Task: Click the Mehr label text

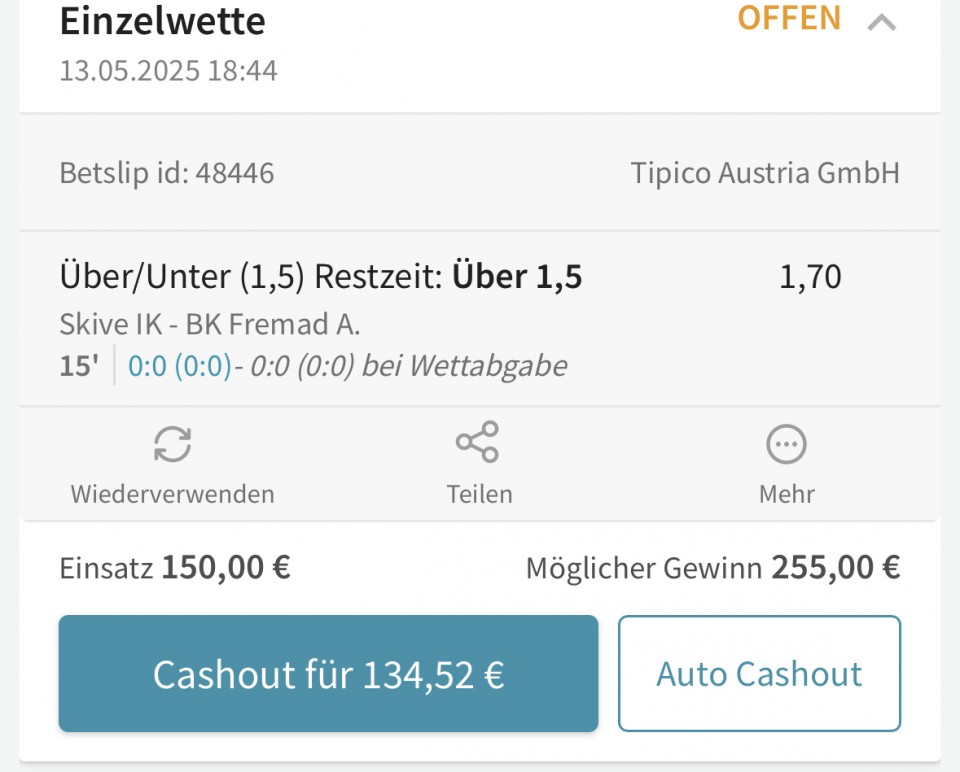Action: click(x=787, y=494)
